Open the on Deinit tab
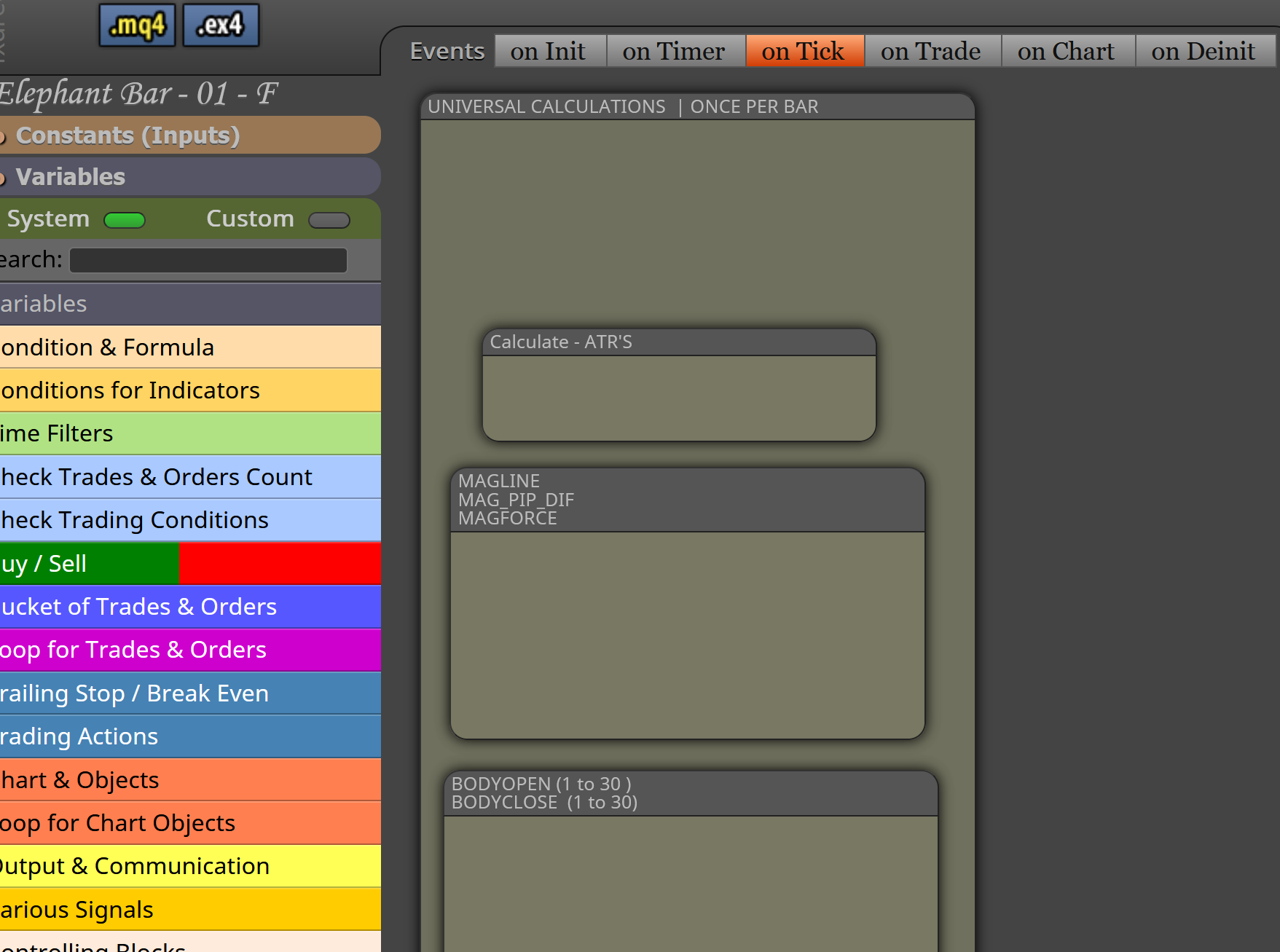This screenshot has height=952, width=1280. 1205,51
